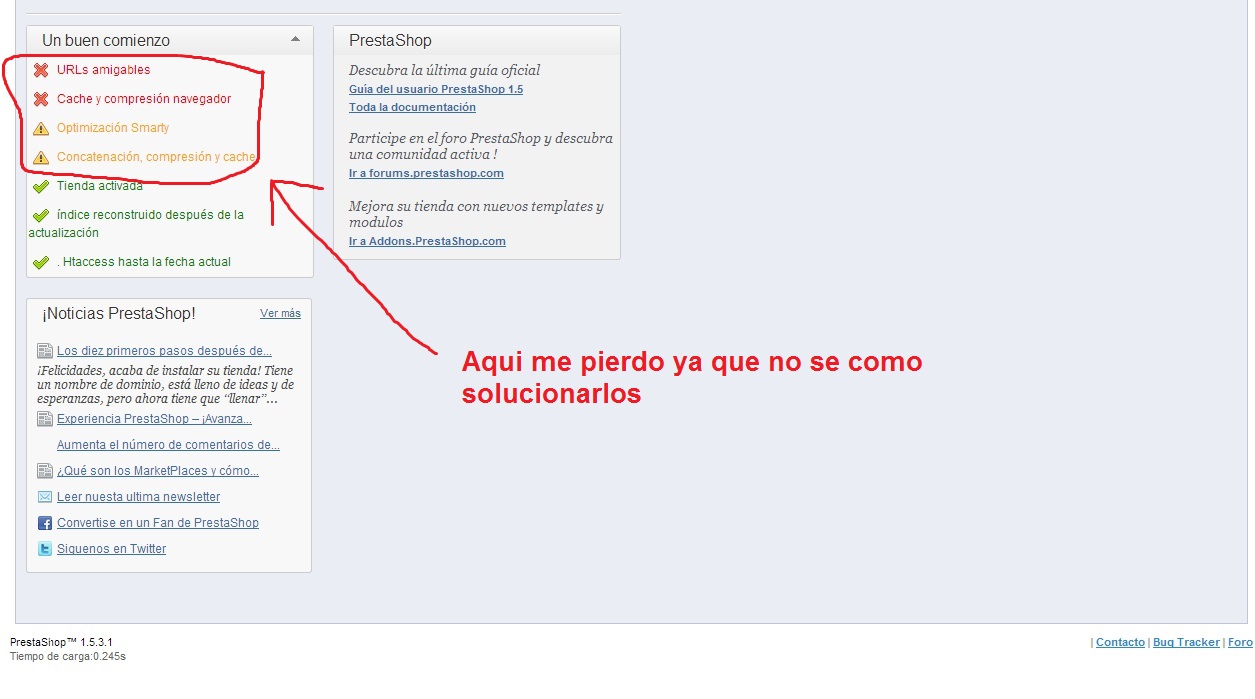Open Optimización Smarty setting

113,128
